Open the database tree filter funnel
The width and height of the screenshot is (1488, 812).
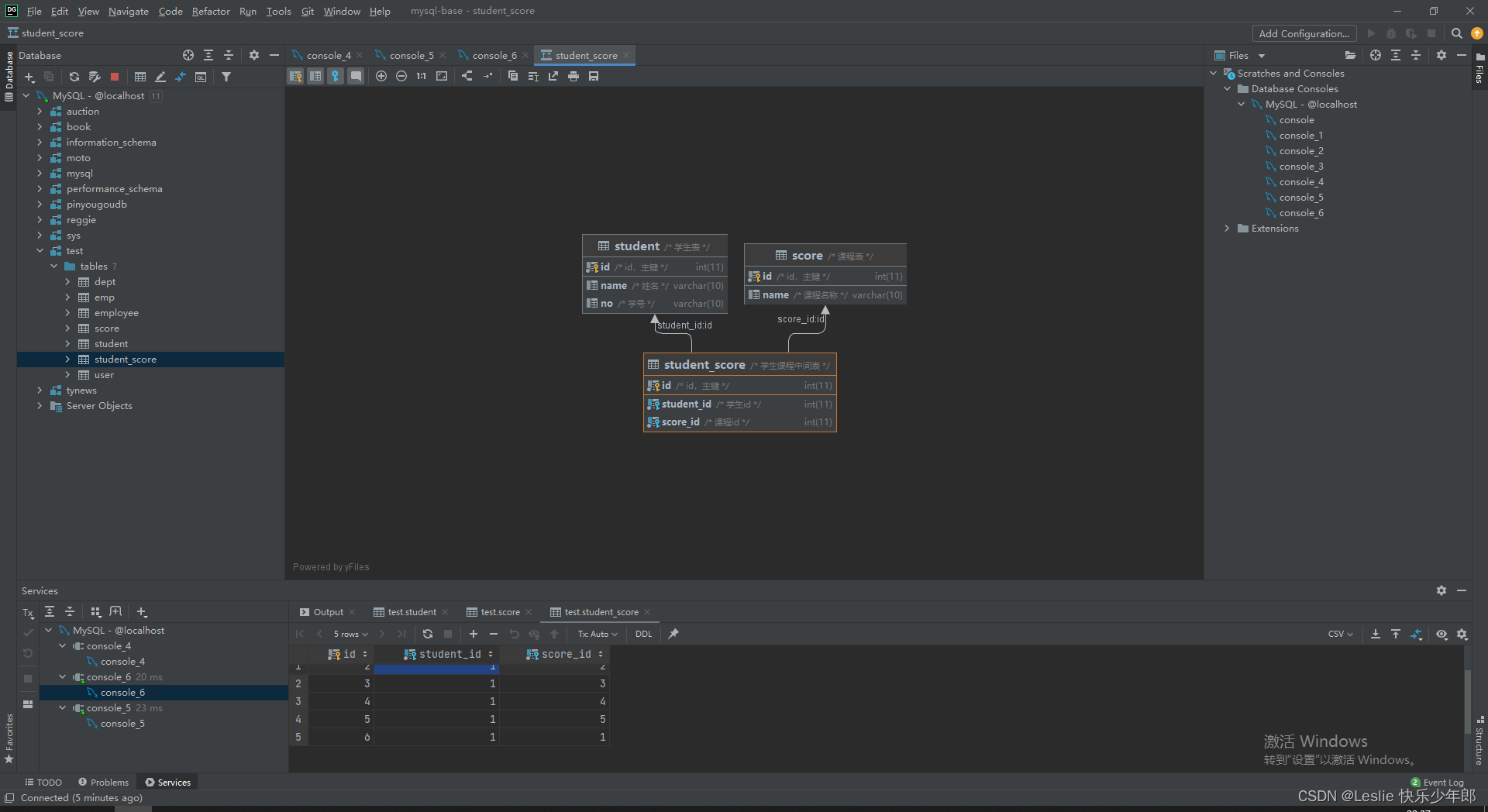tap(226, 77)
